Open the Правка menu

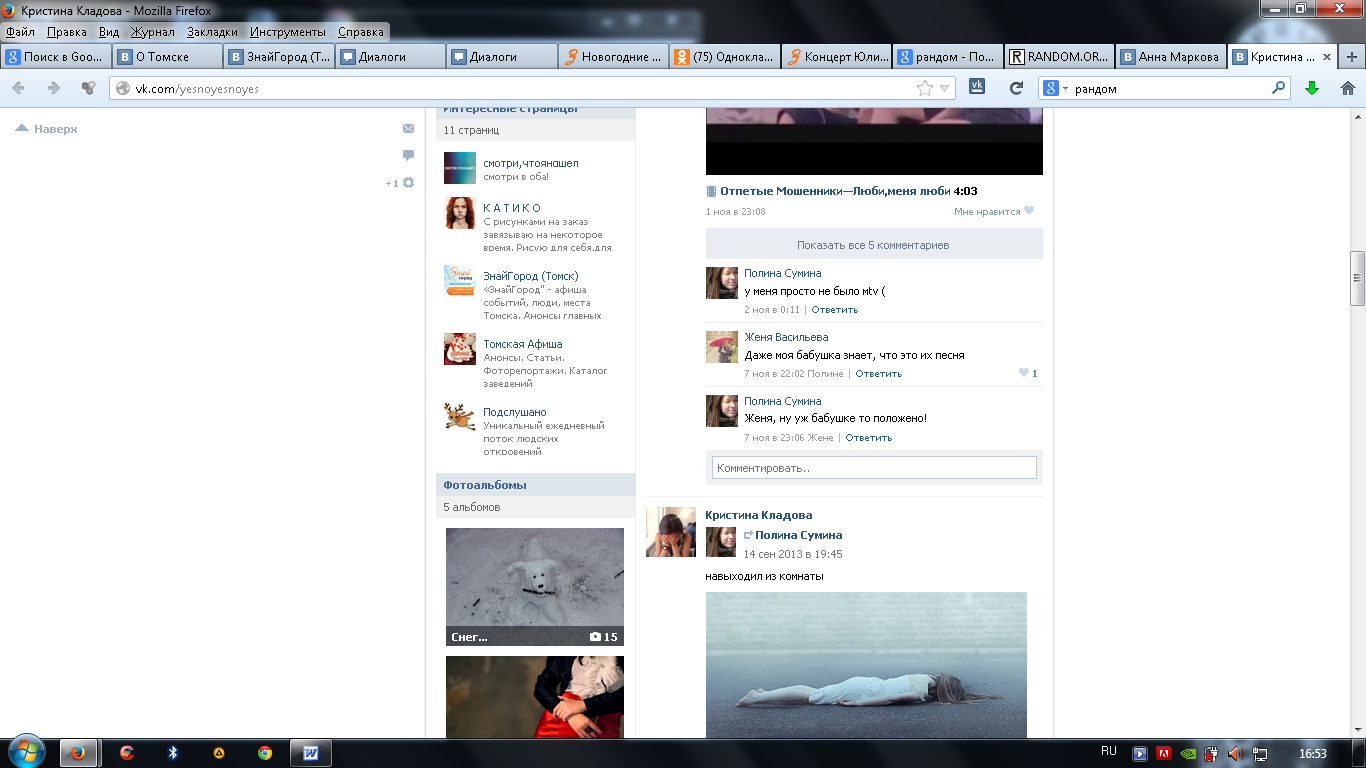pos(66,31)
